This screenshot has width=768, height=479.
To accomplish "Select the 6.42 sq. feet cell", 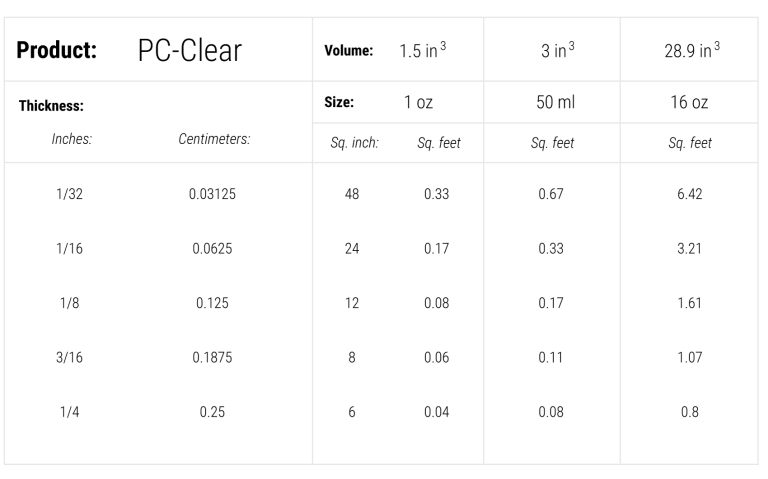I will tap(689, 194).
